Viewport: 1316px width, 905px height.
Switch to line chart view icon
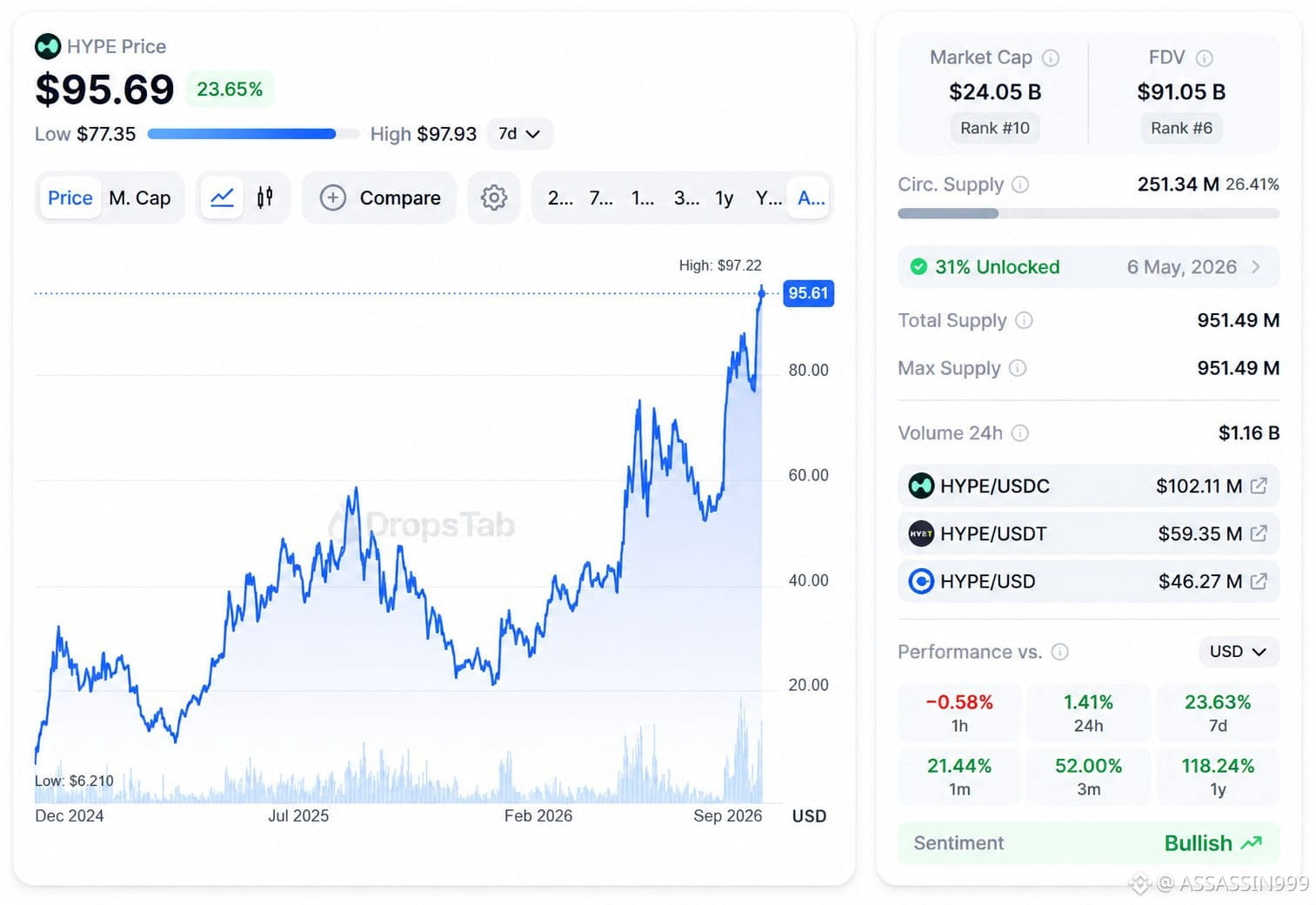[x=222, y=198]
